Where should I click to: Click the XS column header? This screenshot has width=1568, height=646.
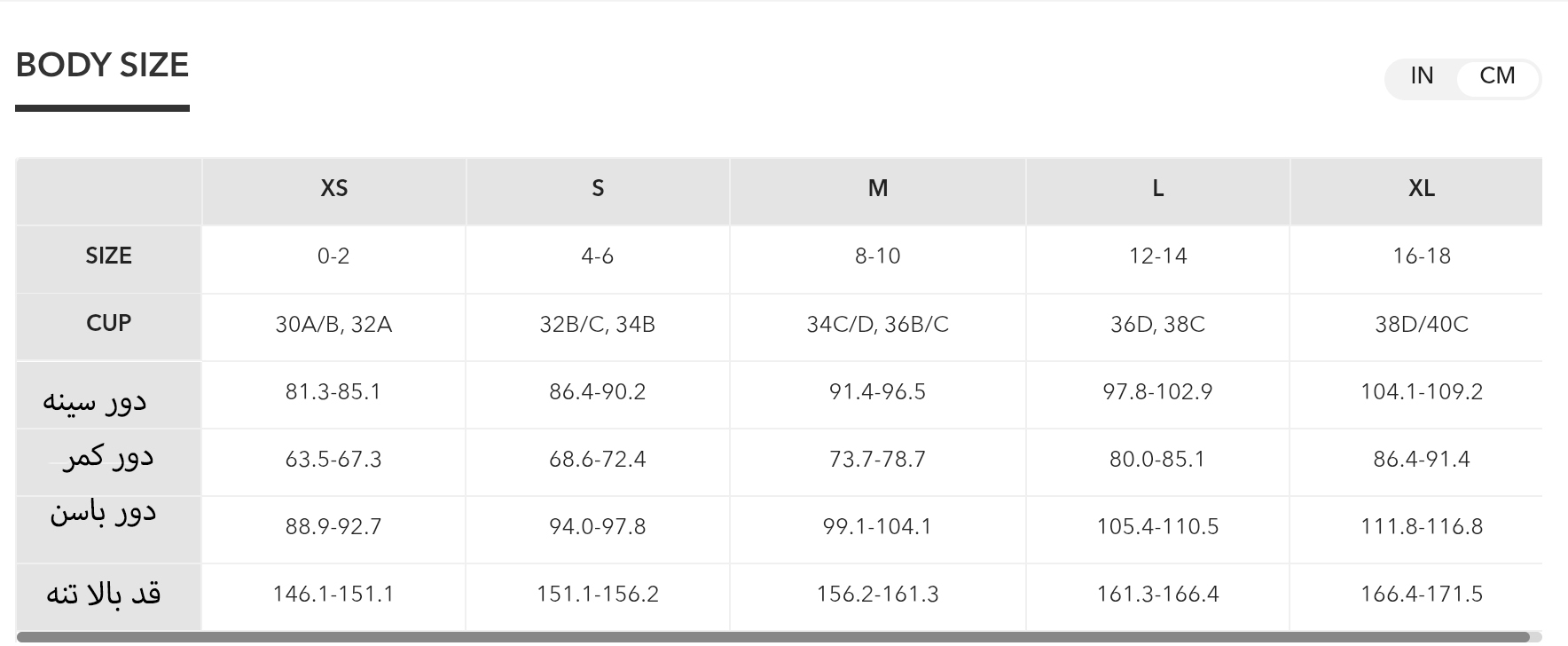pyautogui.click(x=333, y=188)
